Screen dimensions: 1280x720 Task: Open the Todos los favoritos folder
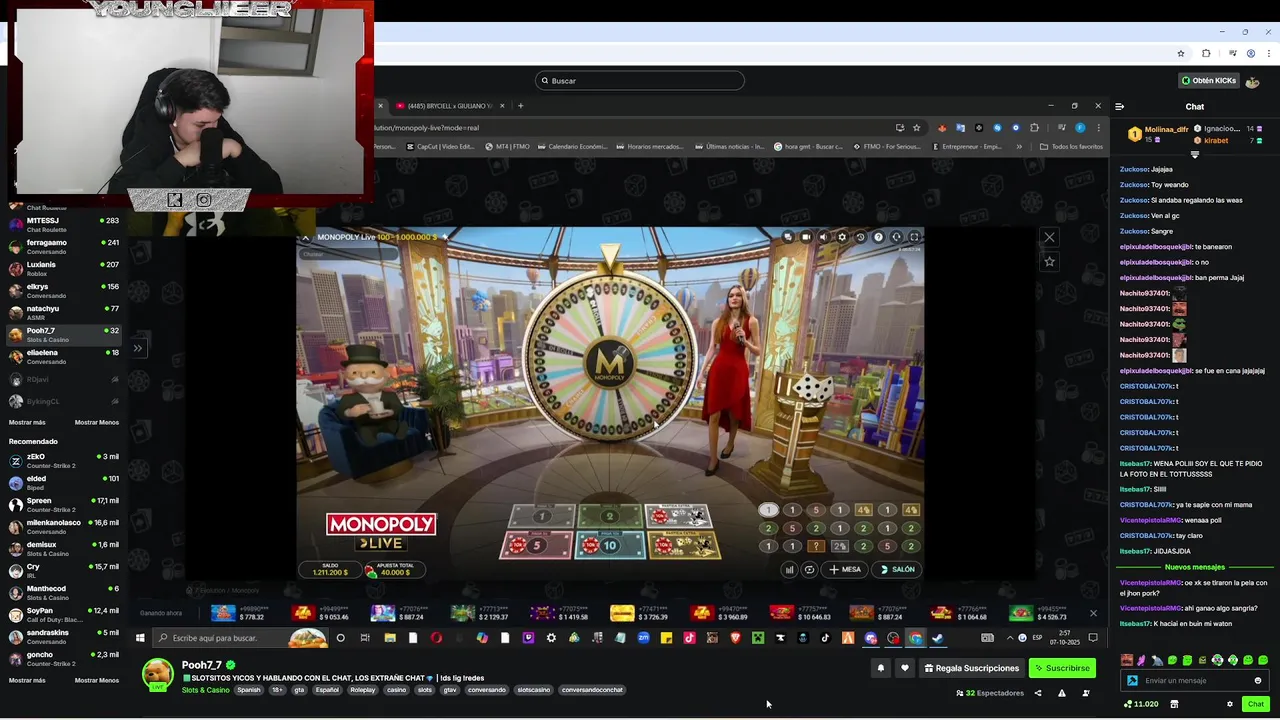tap(1071, 146)
